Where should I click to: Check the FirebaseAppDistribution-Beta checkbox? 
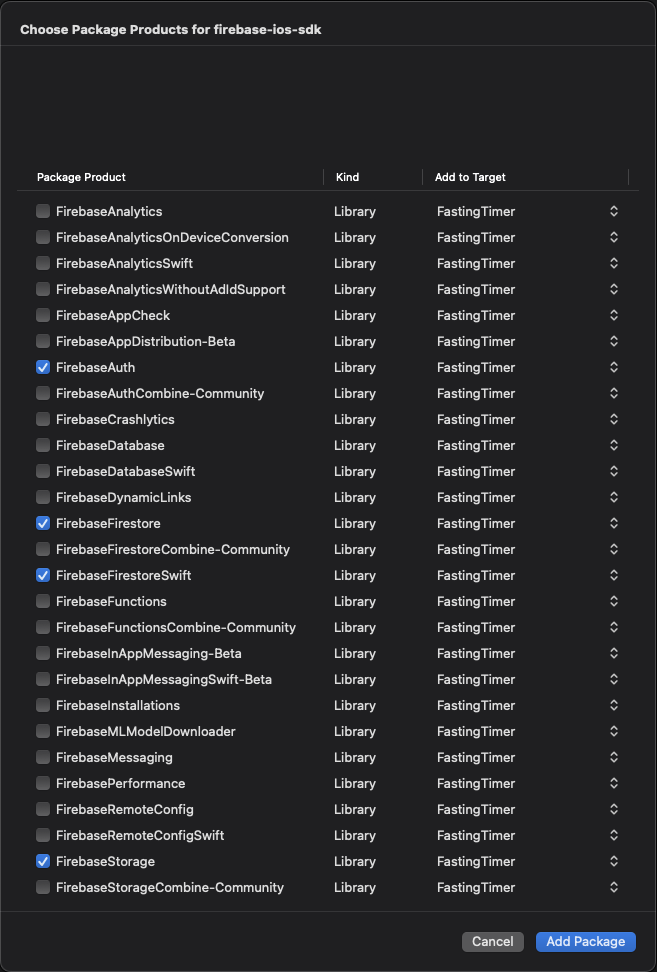tap(43, 342)
